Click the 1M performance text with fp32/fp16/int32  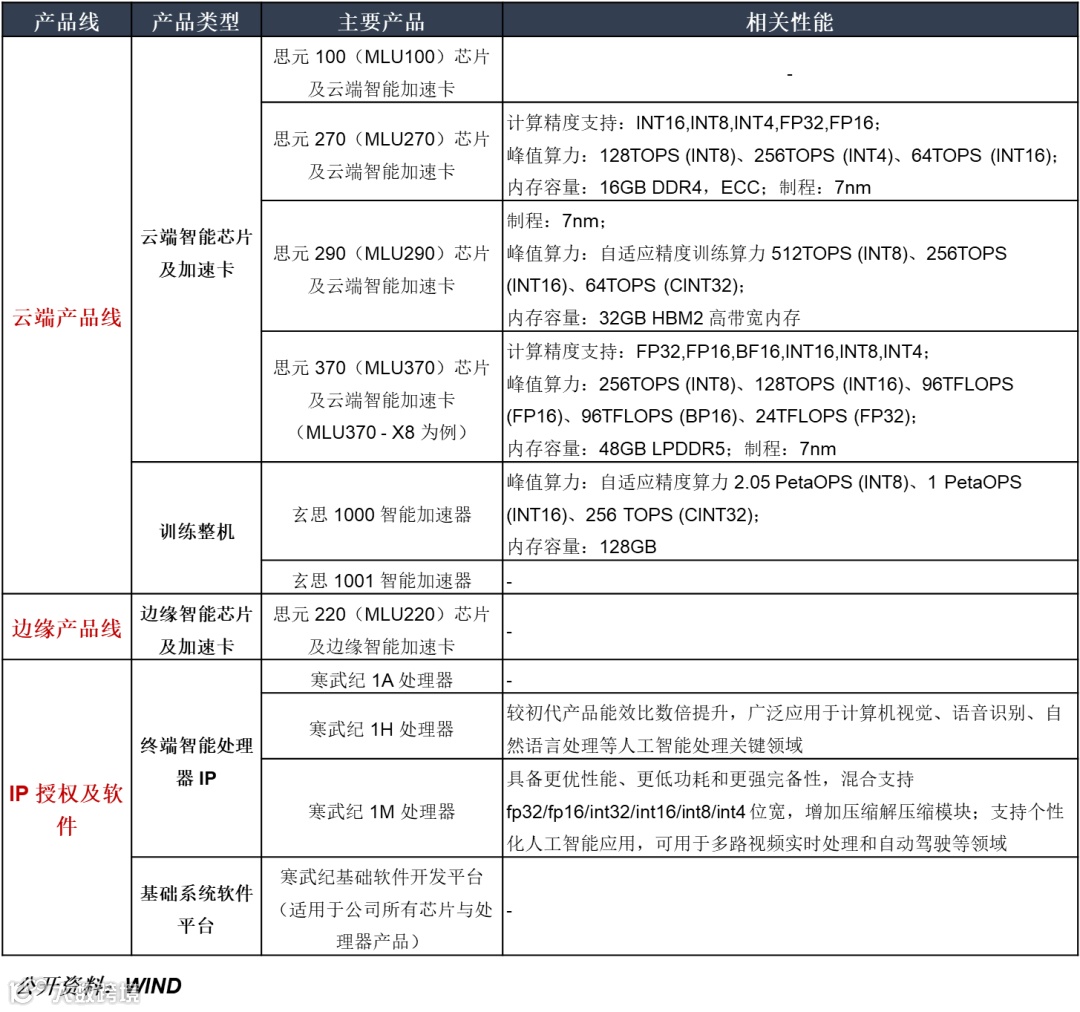[x=790, y=808]
